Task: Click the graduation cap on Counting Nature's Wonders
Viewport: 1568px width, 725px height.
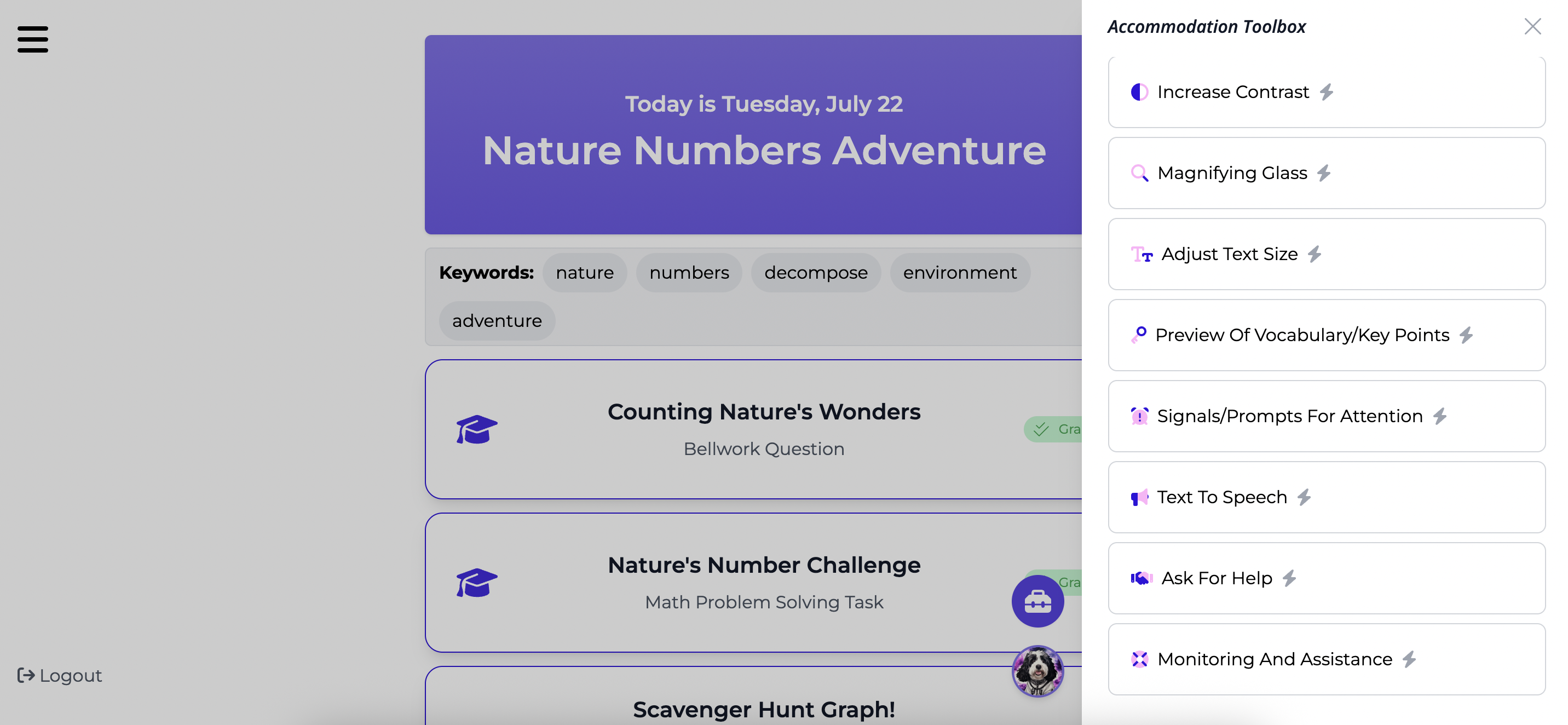Action: 477,429
